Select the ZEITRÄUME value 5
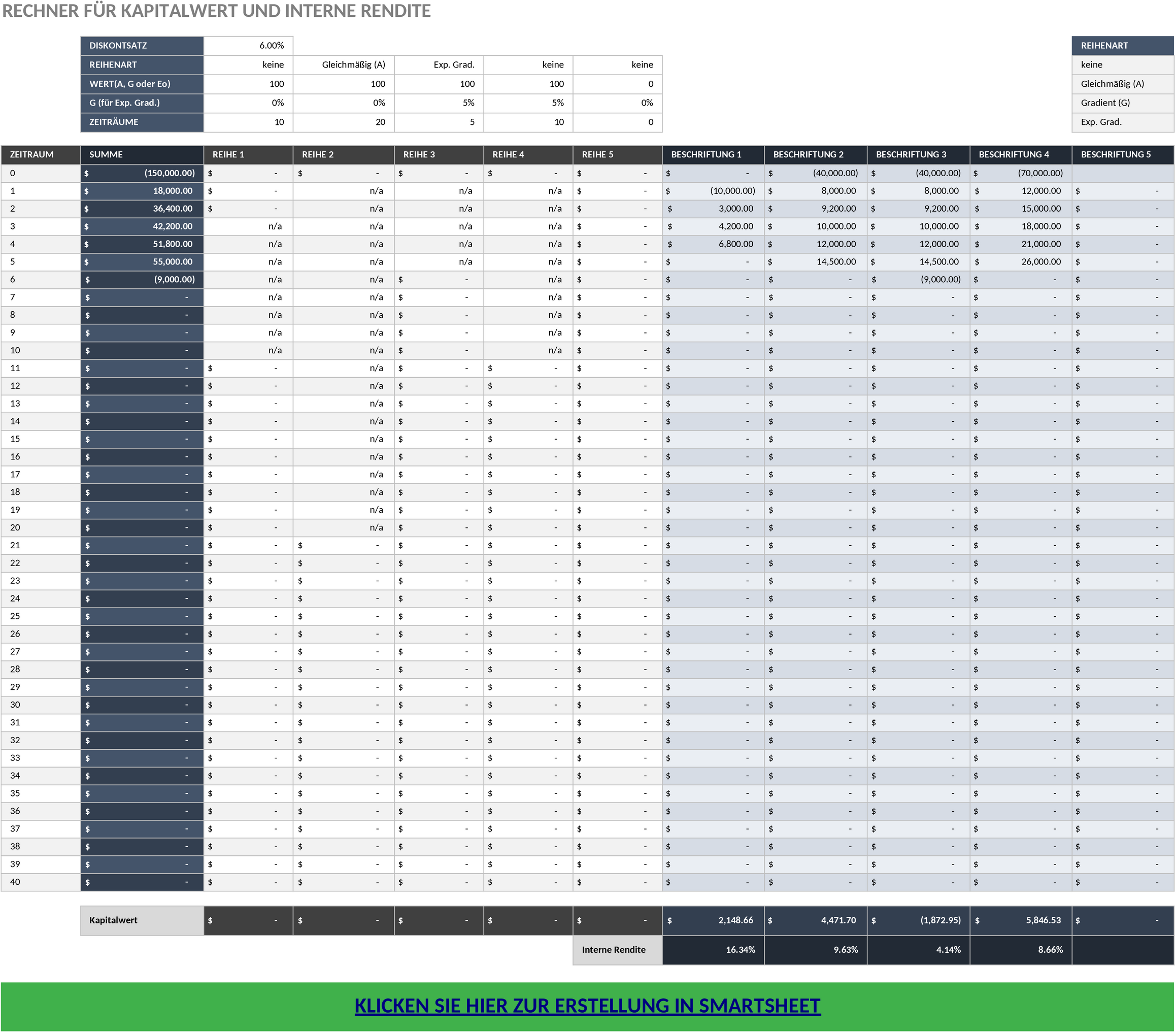The image size is (1176, 1032). click(x=439, y=122)
